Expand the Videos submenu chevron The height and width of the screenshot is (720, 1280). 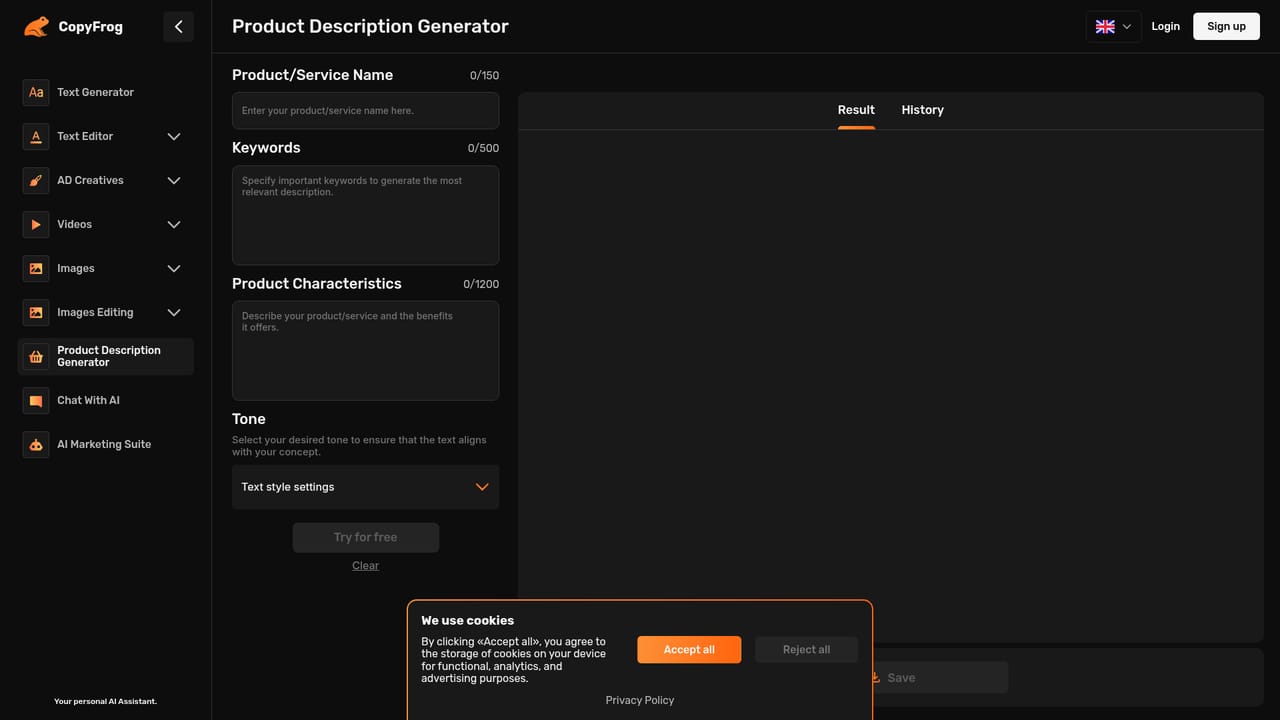174,224
